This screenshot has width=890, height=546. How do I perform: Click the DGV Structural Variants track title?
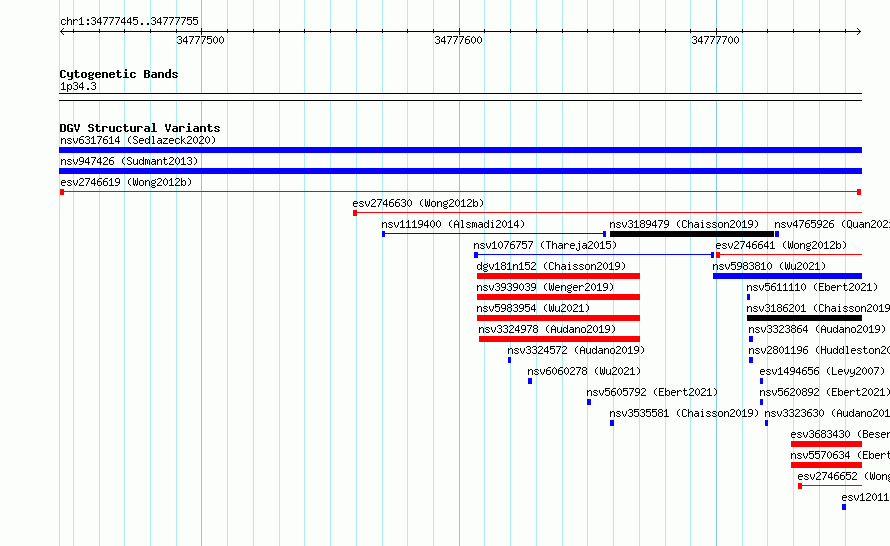point(140,128)
